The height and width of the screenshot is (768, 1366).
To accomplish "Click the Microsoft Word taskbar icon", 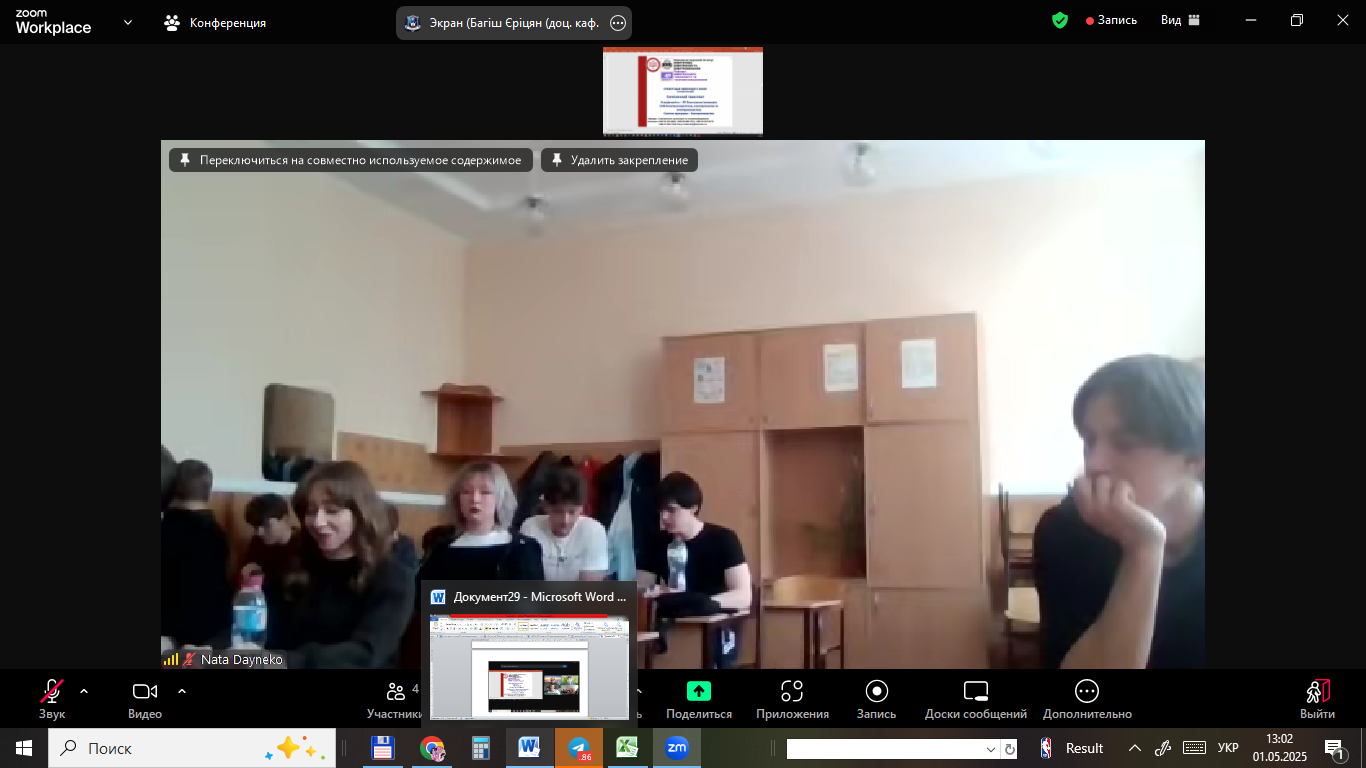I will coord(529,748).
